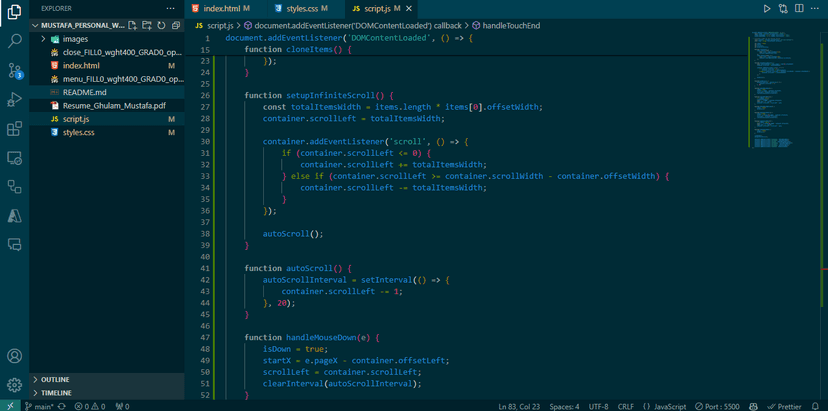The height and width of the screenshot is (411, 828).
Task: Open the Manage settings gear
Action: click(x=14, y=384)
